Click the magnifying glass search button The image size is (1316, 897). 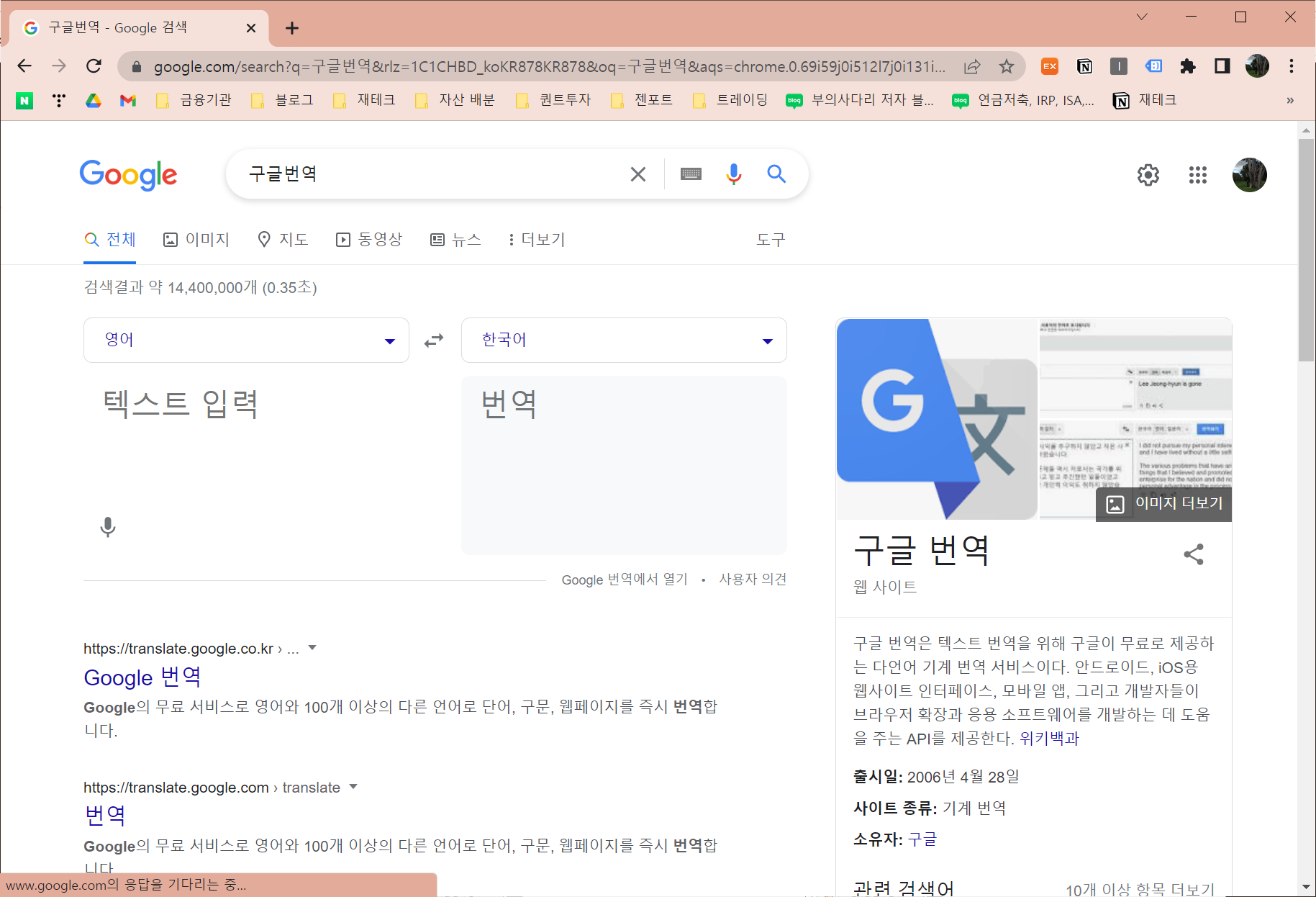click(x=776, y=174)
